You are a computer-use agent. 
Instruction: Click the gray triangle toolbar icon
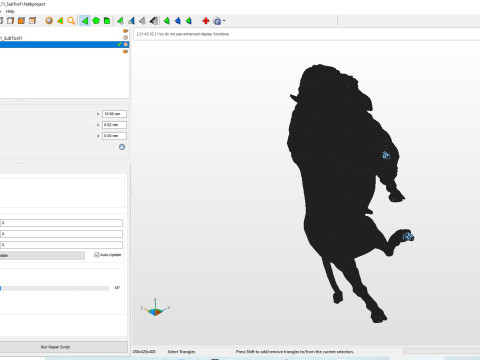point(142,21)
